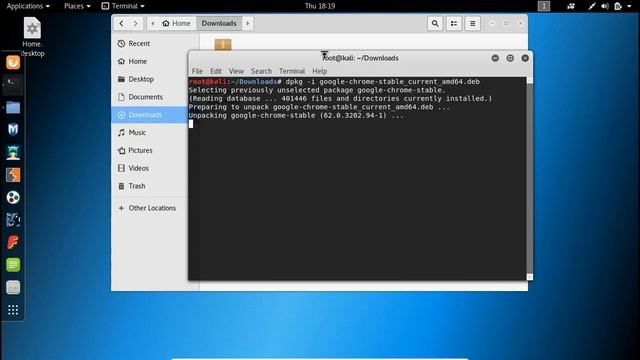This screenshot has height=360, width=640.
Task: Launch Terminal from the dock
Action: pos(13,85)
